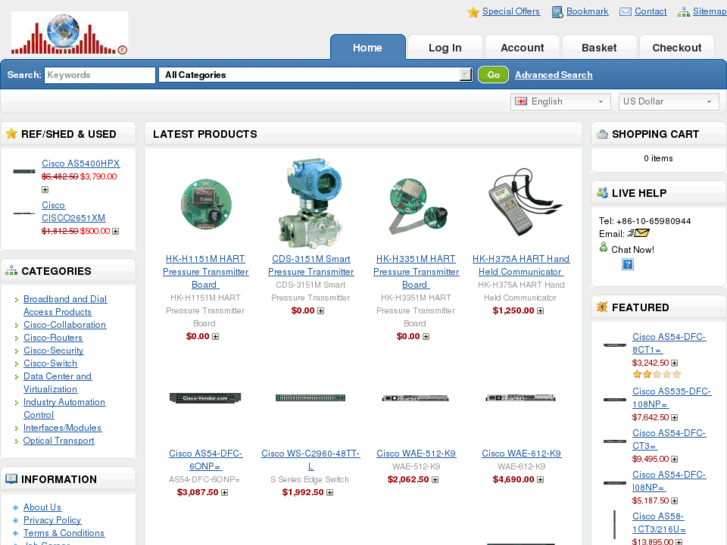Click the Cisco AS54-DFC-6ONP= device image

click(x=205, y=398)
